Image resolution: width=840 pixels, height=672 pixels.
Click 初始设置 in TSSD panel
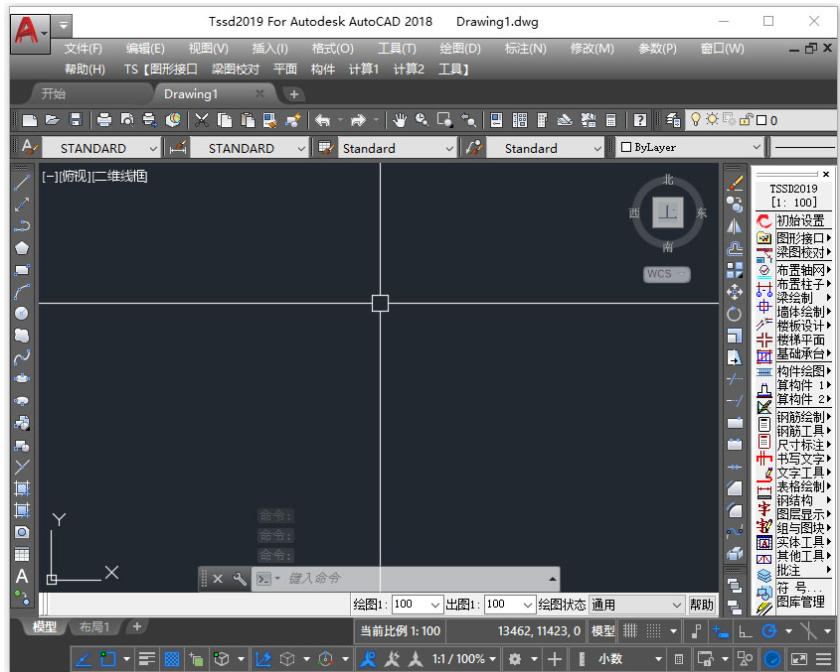point(800,220)
